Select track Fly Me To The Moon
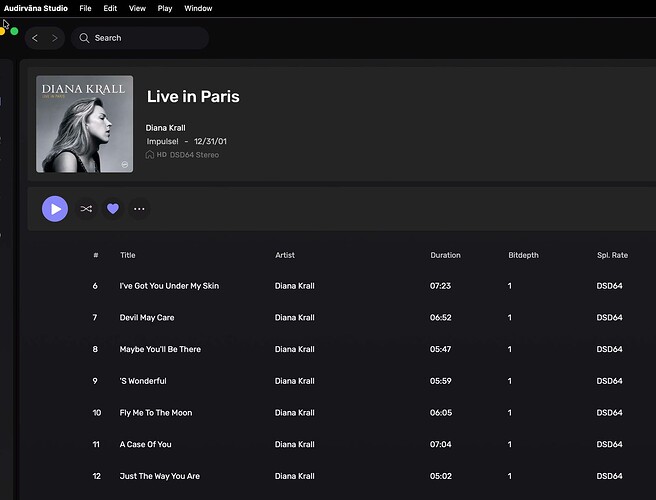 click(x=155, y=413)
